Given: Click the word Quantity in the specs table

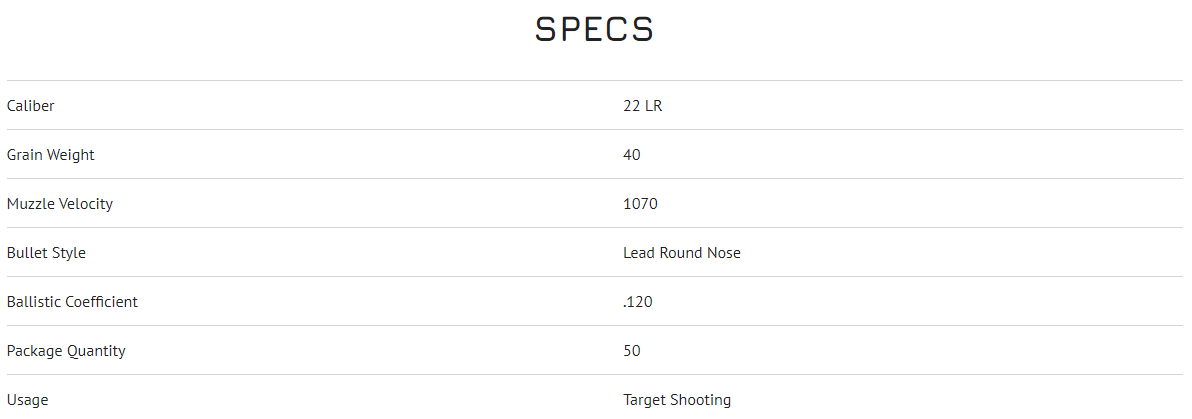Looking at the screenshot, I should (x=96, y=351).
